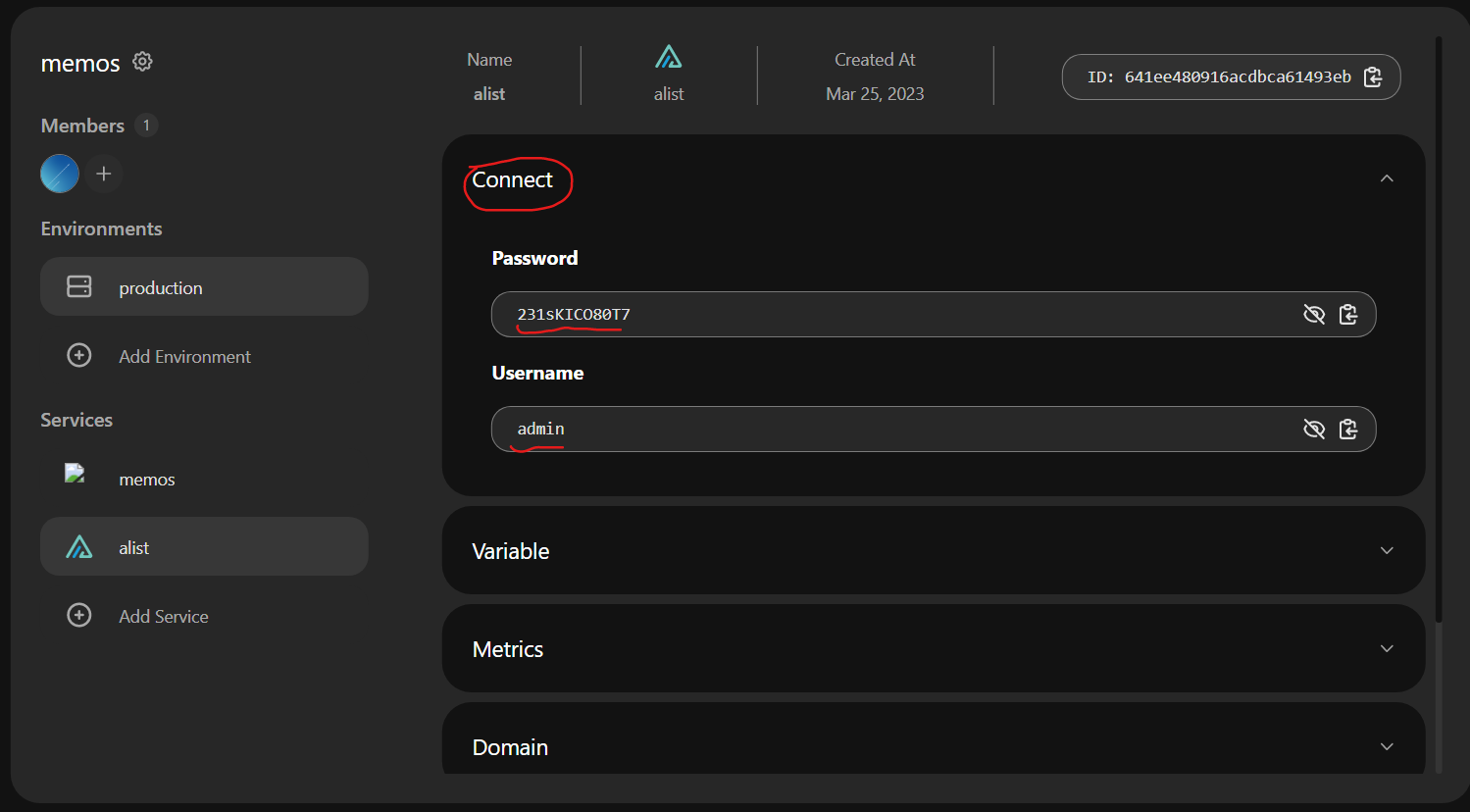Click the service ID text
Image resolution: width=1470 pixels, height=812 pixels.
point(1219,76)
